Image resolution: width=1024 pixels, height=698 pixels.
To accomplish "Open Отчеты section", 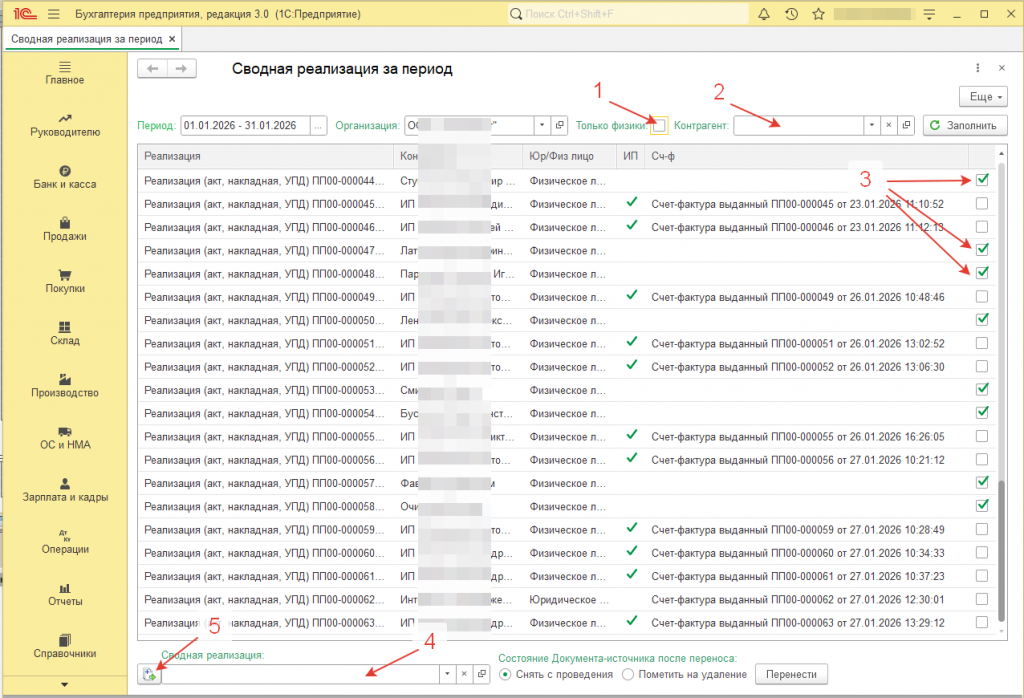I will point(65,594).
